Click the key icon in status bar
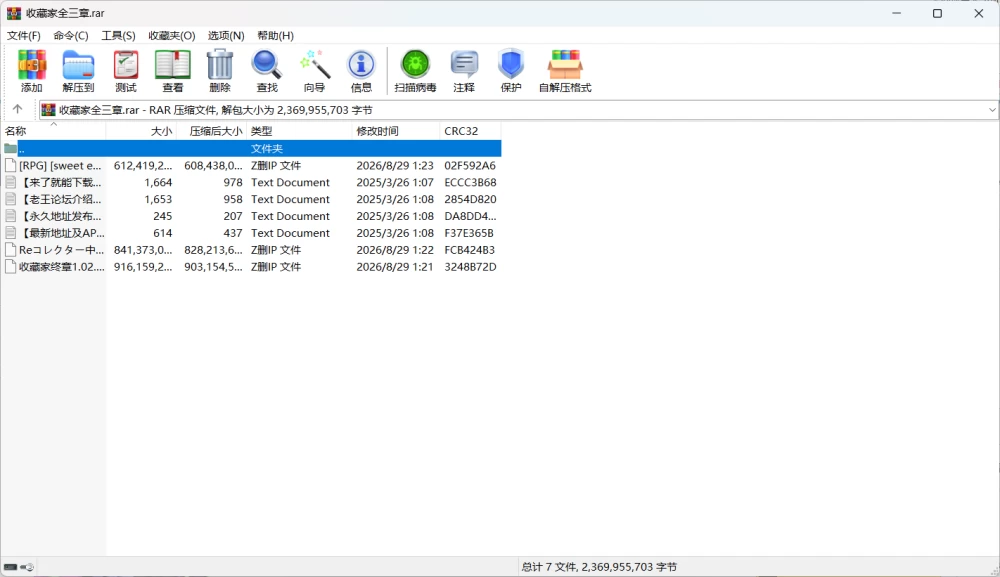 27,567
